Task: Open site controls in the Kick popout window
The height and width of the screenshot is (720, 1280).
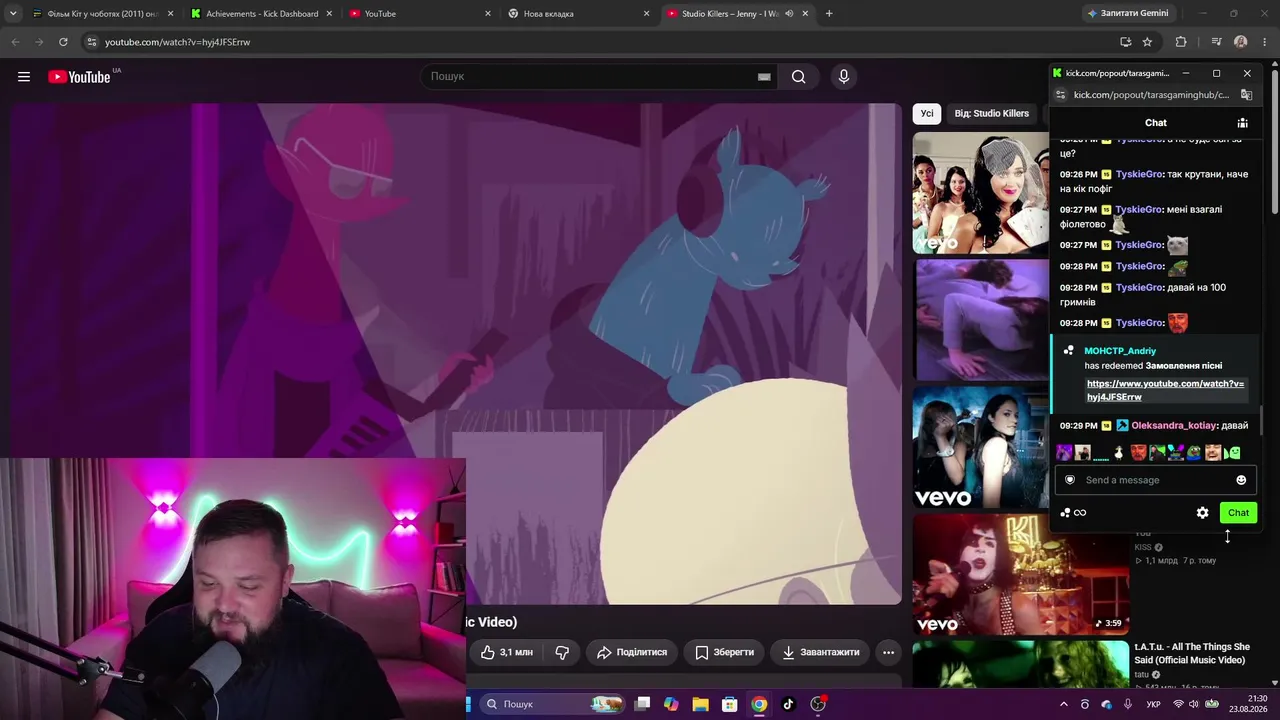Action: point(1061,95)
